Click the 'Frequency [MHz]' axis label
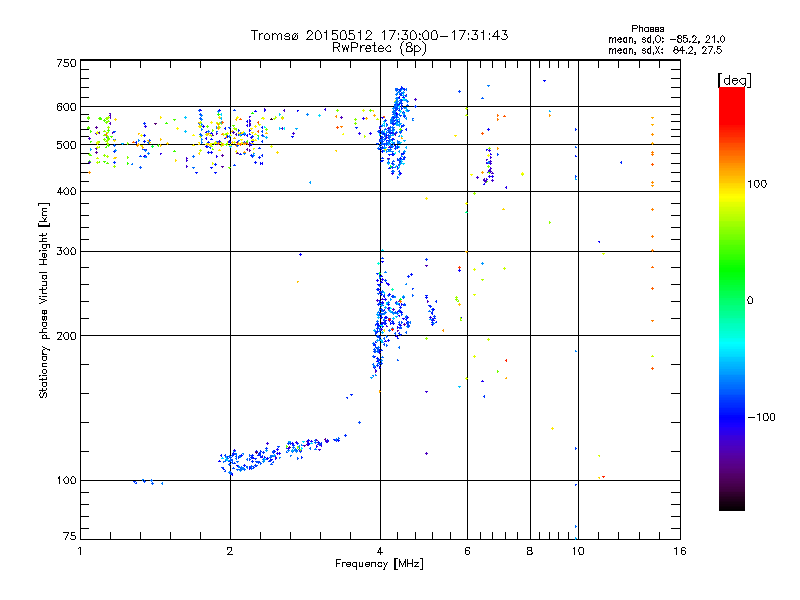The image size is (800, 600). pyautogui.click(x=379, y=564)
